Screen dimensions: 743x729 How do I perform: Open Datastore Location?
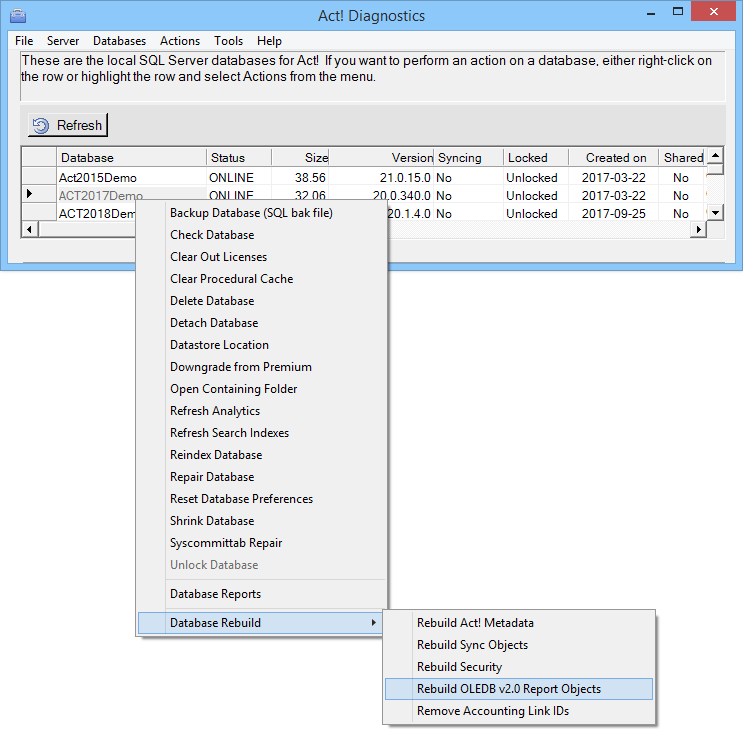click(261, 345)
